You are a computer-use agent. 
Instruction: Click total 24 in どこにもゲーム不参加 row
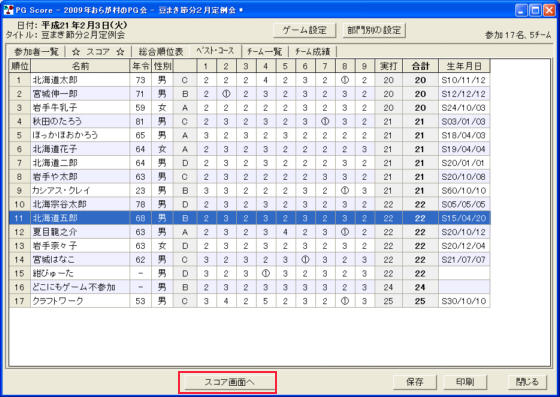pos(420,287)
